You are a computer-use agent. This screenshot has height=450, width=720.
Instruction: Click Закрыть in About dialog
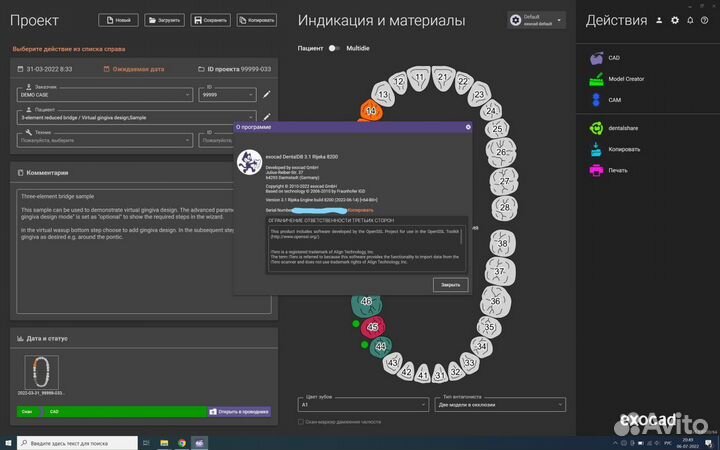(450, 285)
